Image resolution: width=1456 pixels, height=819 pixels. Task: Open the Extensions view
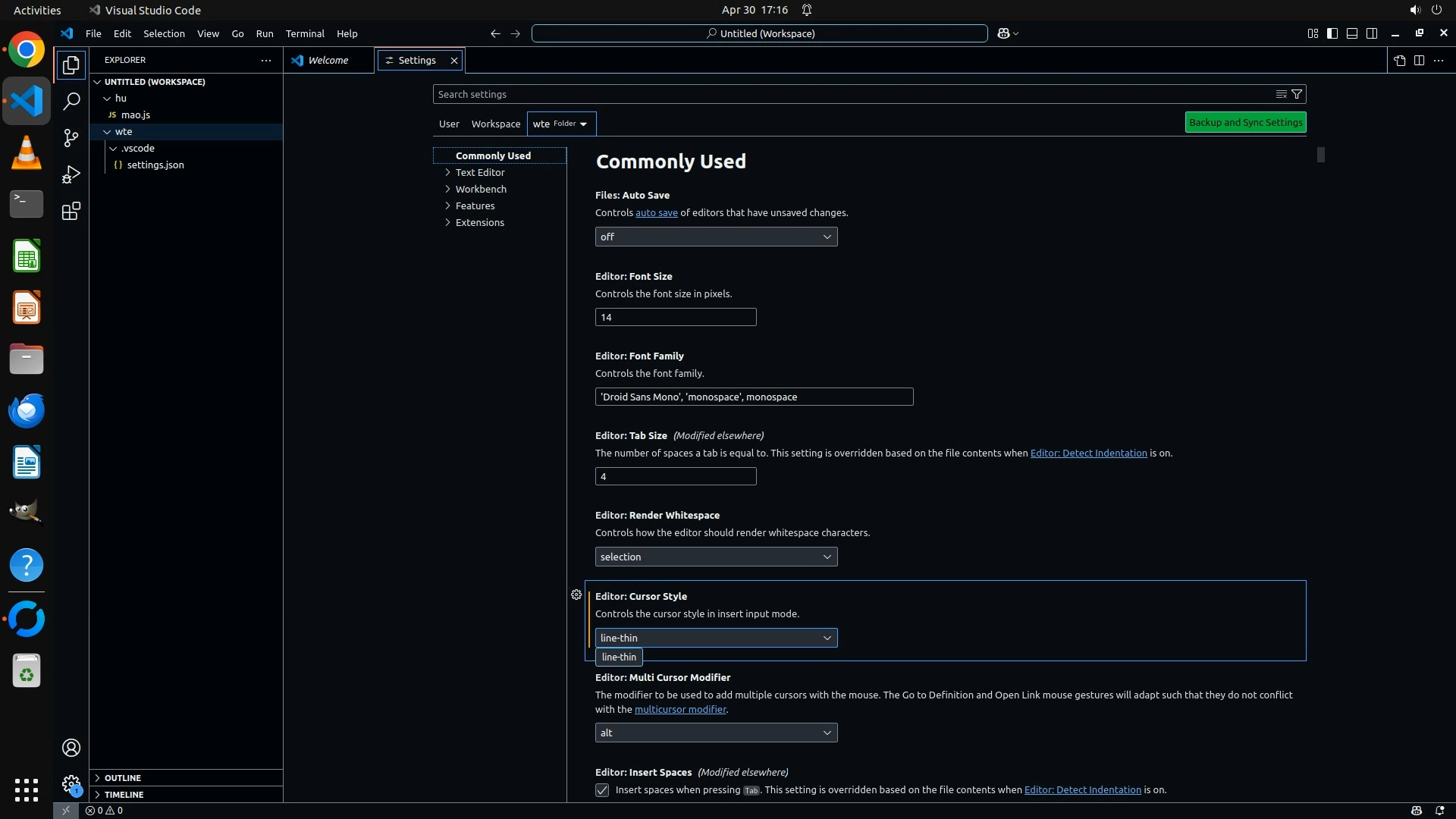click(x=71, y=211)
